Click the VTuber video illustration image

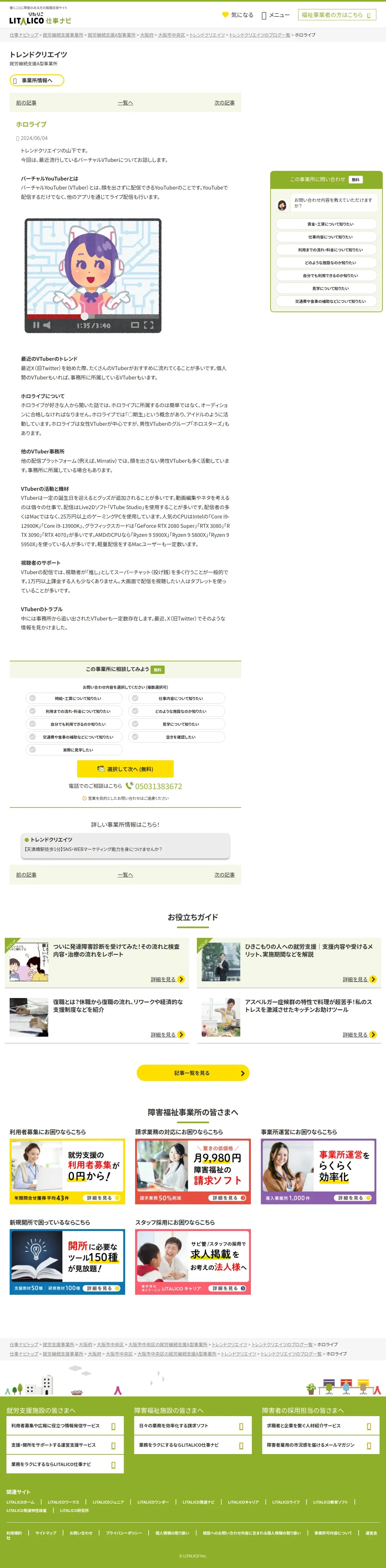coord(93,275)
